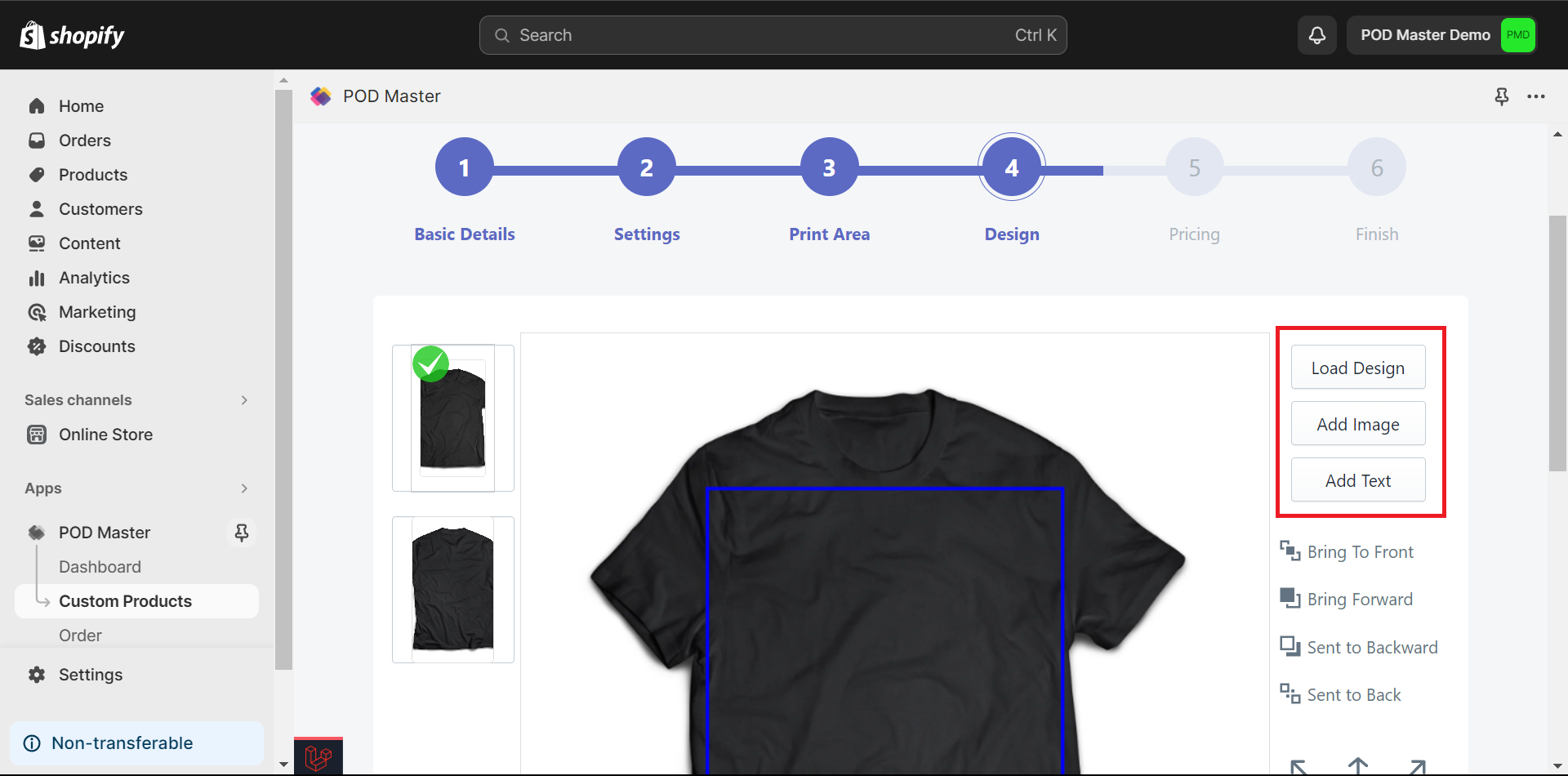Click the Pricing step label

coord(1195,234)
